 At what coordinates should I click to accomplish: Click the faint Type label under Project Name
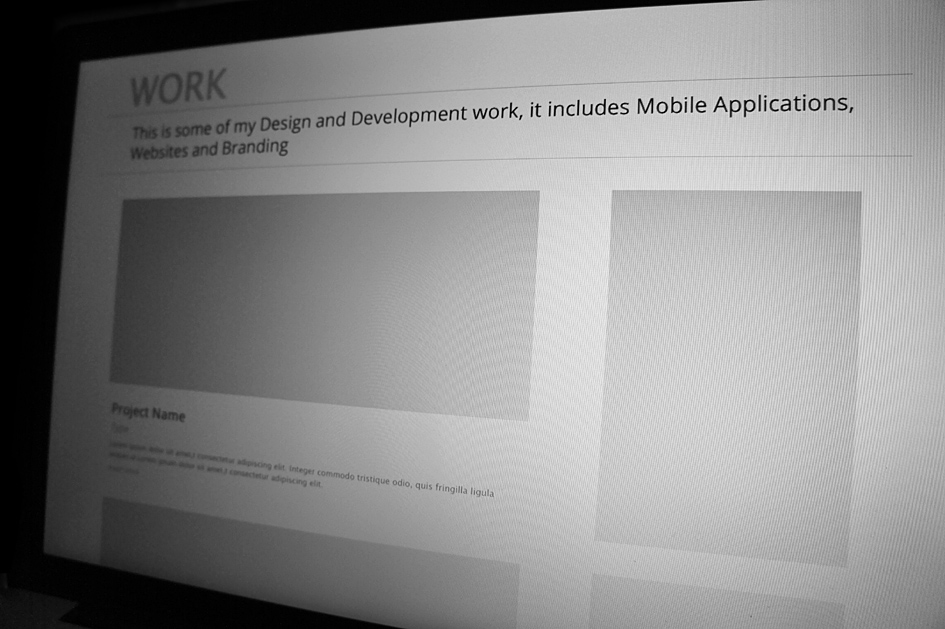119,428
